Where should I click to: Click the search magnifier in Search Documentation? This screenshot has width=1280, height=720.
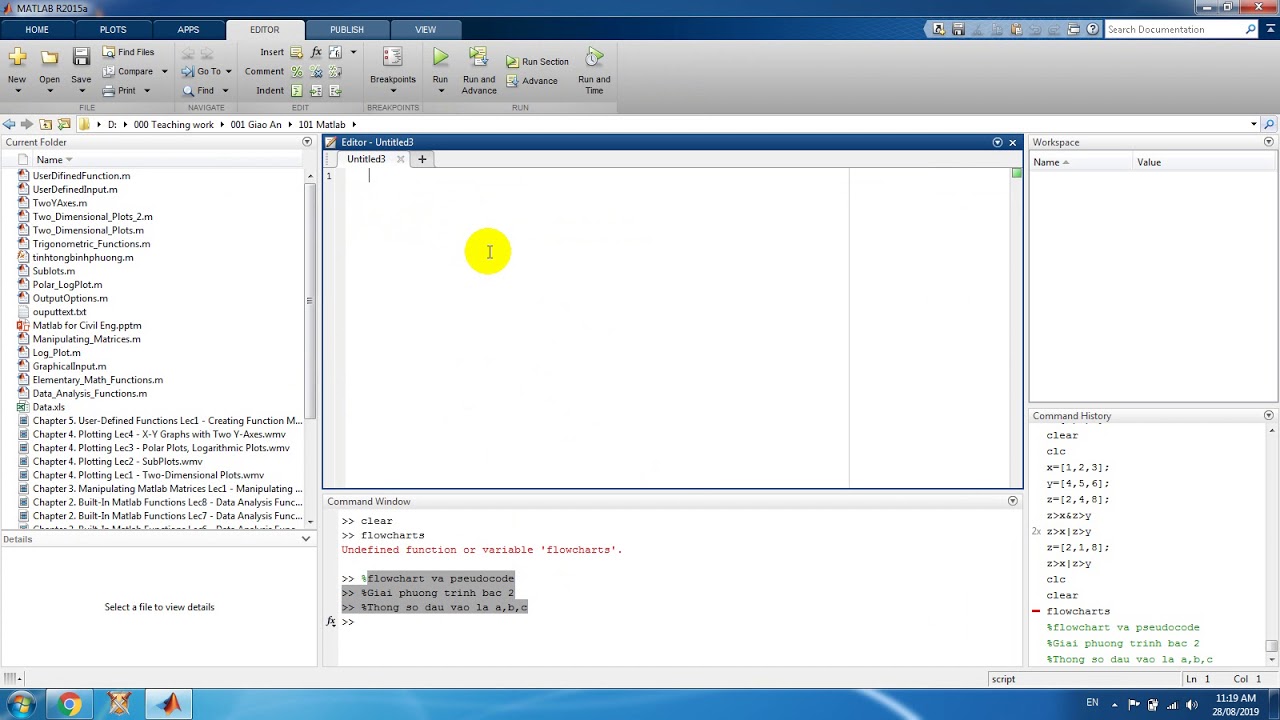(x=1250, y=29)
